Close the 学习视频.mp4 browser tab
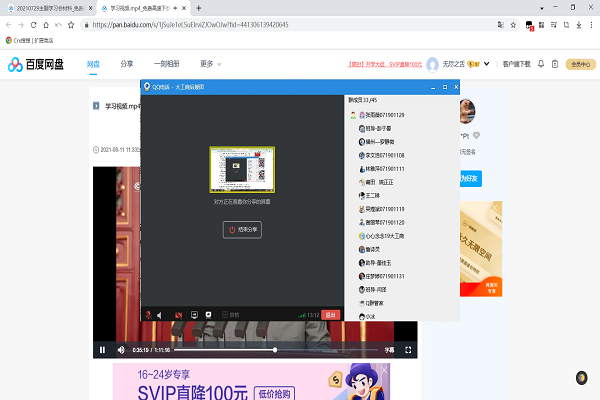 point(184,8)
